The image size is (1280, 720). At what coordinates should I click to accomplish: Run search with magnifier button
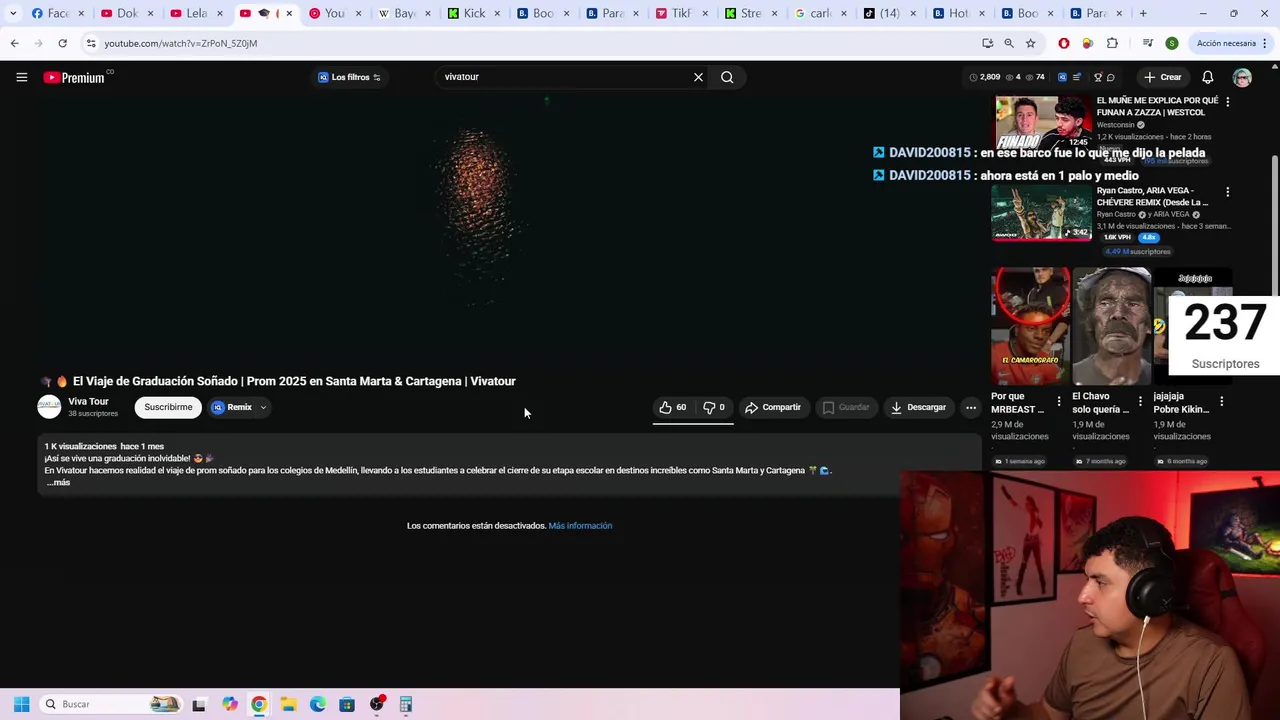pos(727,77)
